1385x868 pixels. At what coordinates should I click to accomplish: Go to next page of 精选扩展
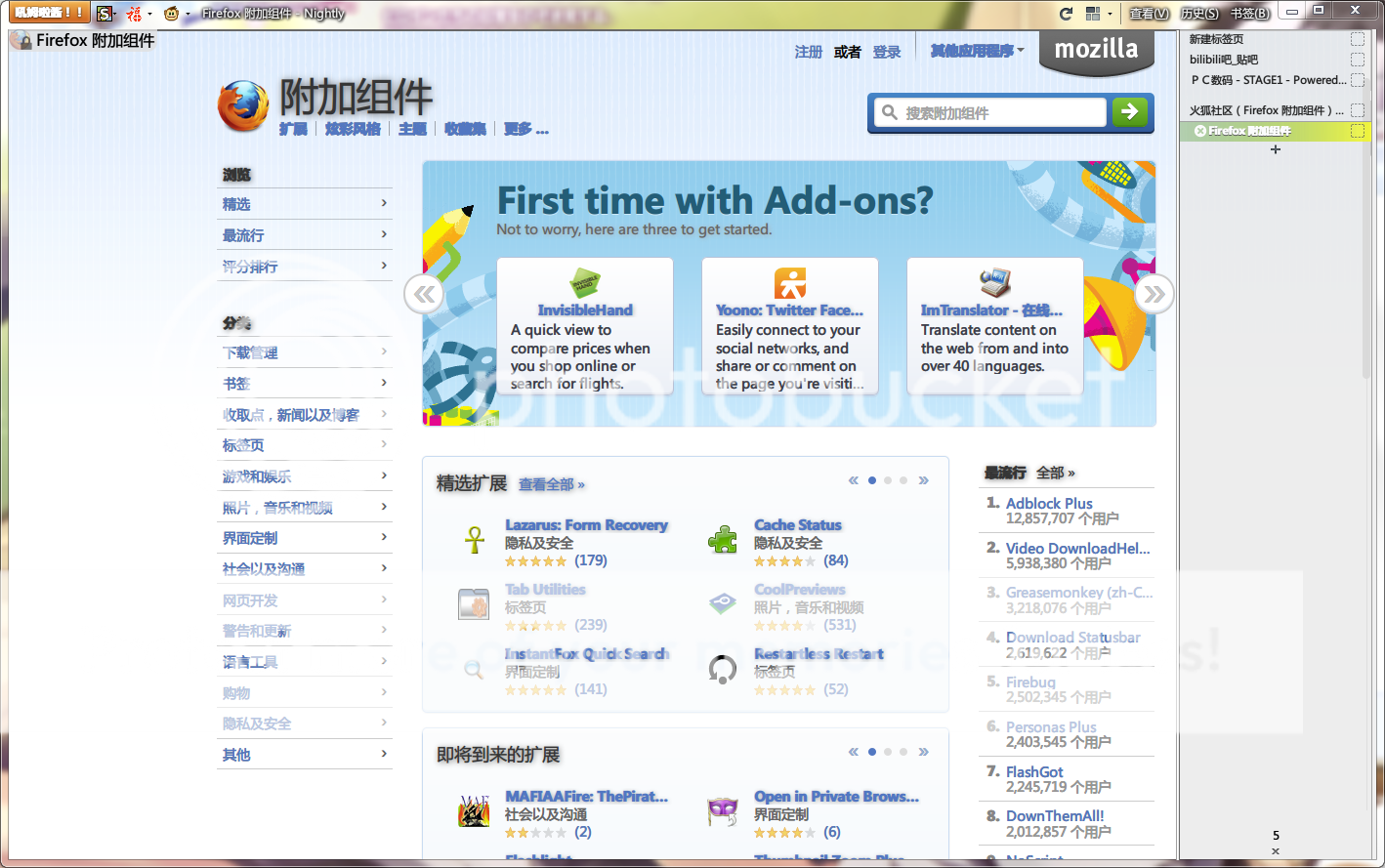click(924, 480)
